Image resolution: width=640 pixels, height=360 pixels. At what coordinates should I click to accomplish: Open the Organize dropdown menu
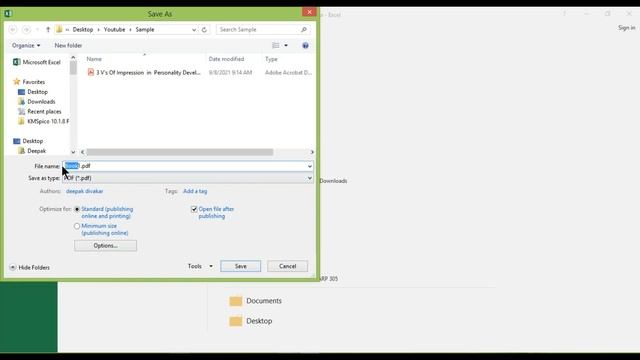click(x=26, y=45)
